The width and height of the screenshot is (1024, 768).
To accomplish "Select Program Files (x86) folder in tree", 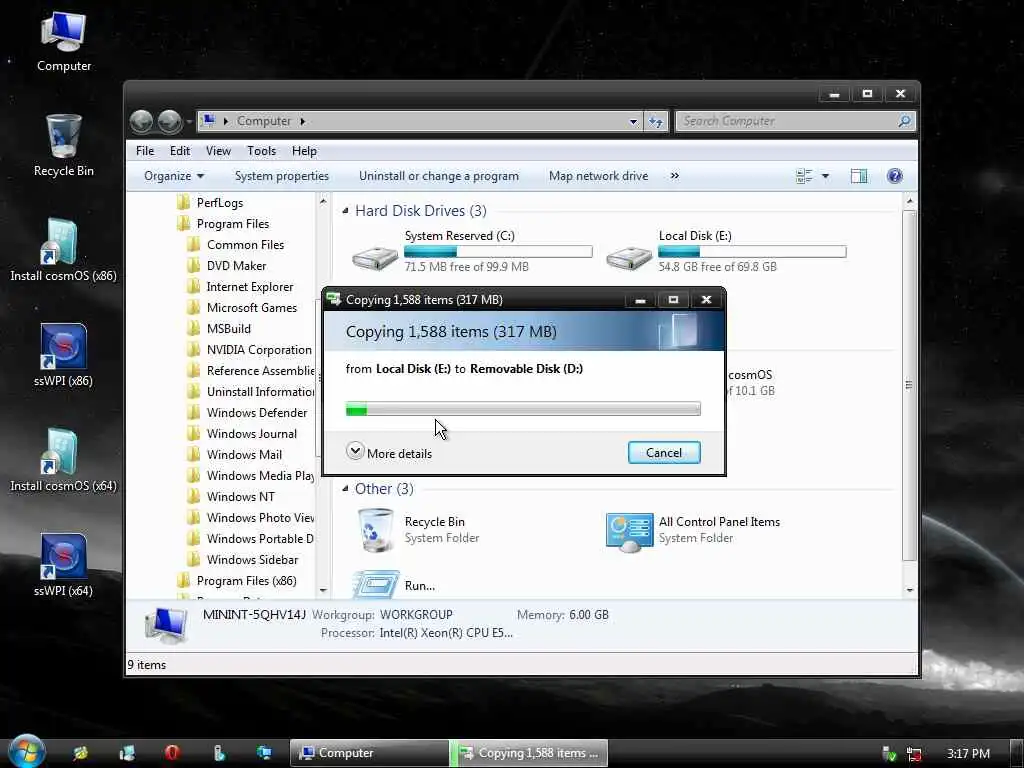I will click(246, 580).
